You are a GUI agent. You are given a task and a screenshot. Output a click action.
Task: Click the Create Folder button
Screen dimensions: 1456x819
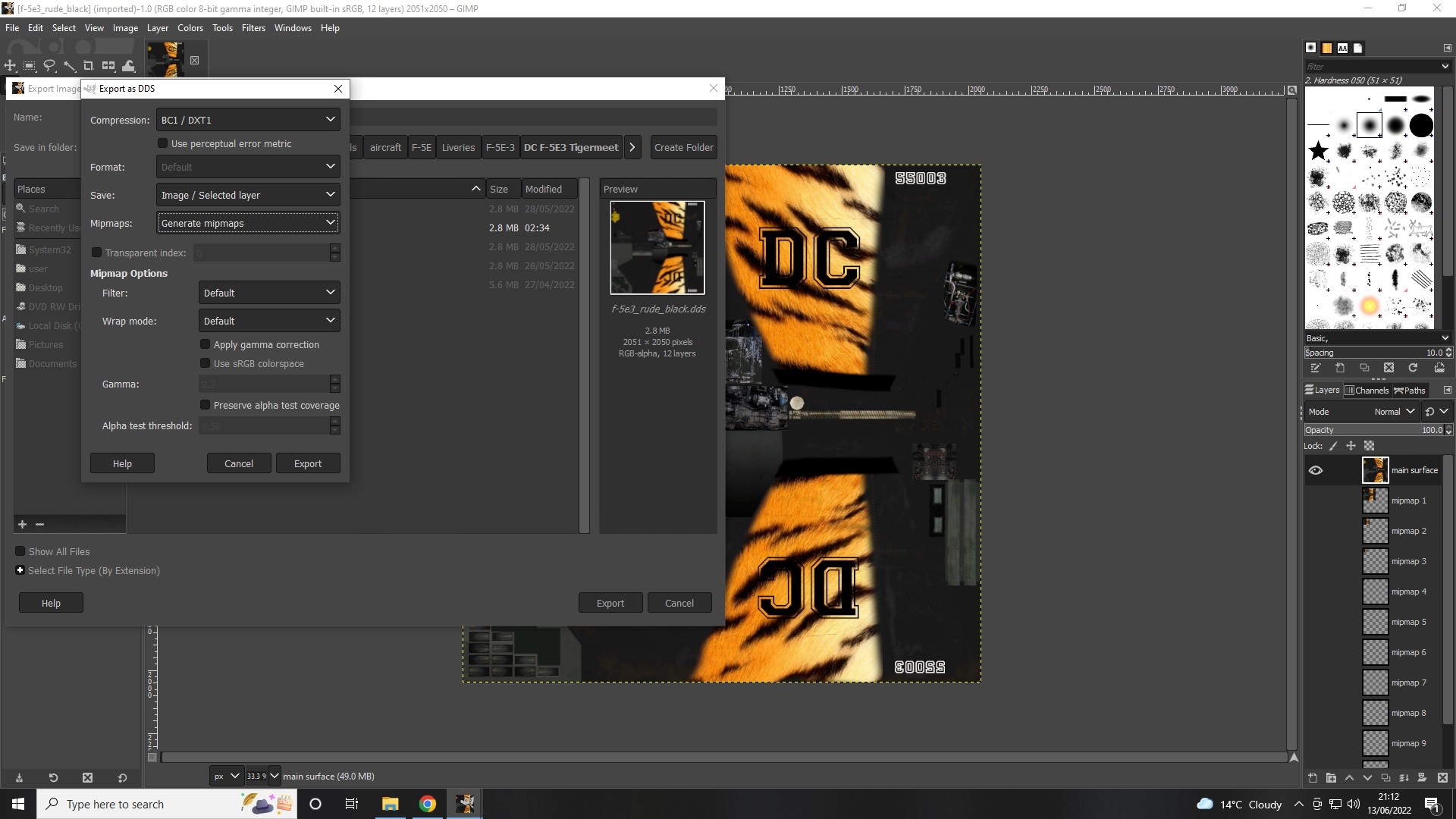pyautogui.click(x=684, y=147)
